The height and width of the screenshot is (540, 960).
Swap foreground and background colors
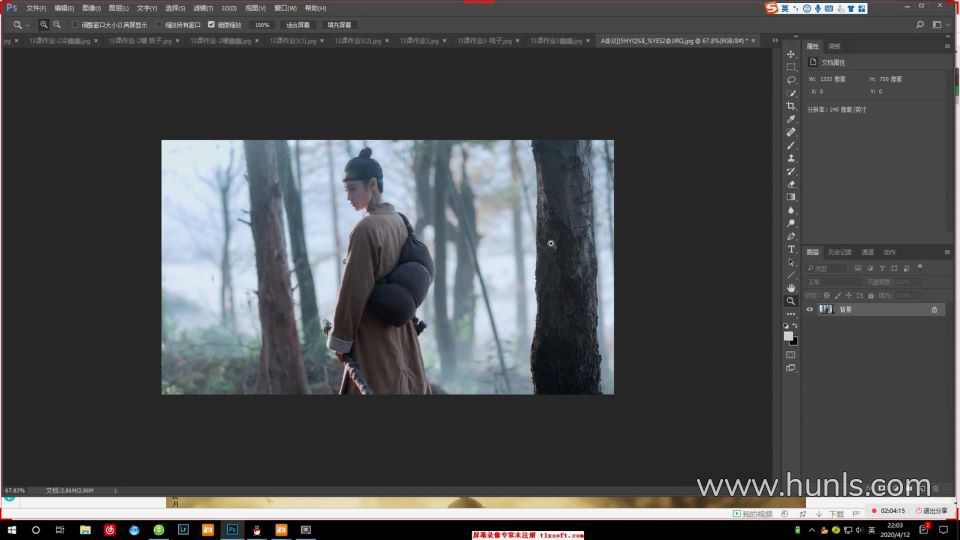point(795,326)
